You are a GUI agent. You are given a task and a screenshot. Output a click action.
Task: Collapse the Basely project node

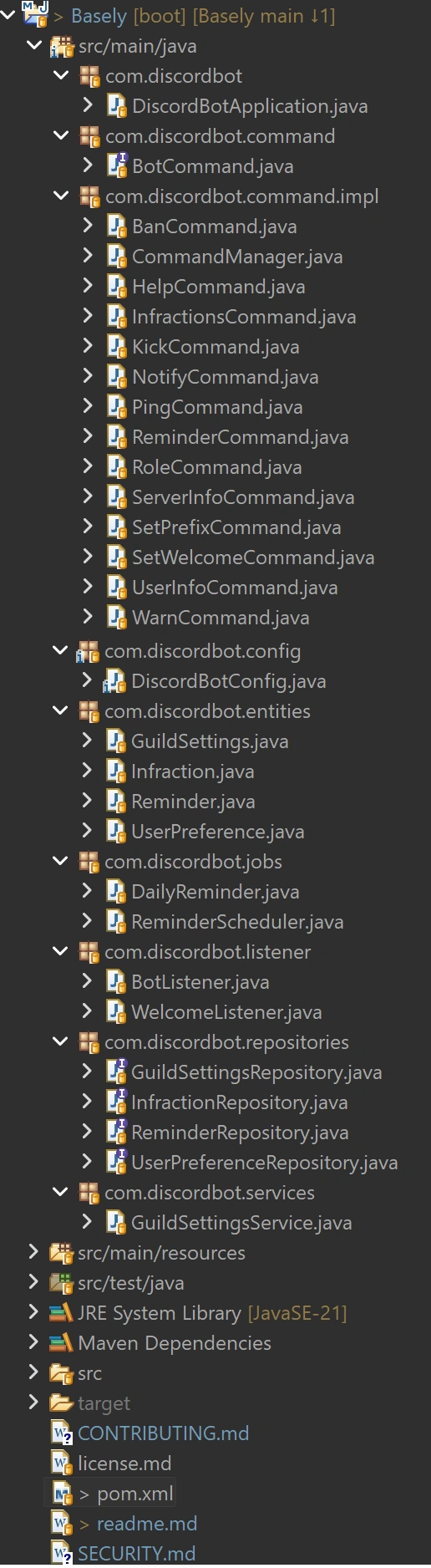pyautogui.click(x=8, y=14)
